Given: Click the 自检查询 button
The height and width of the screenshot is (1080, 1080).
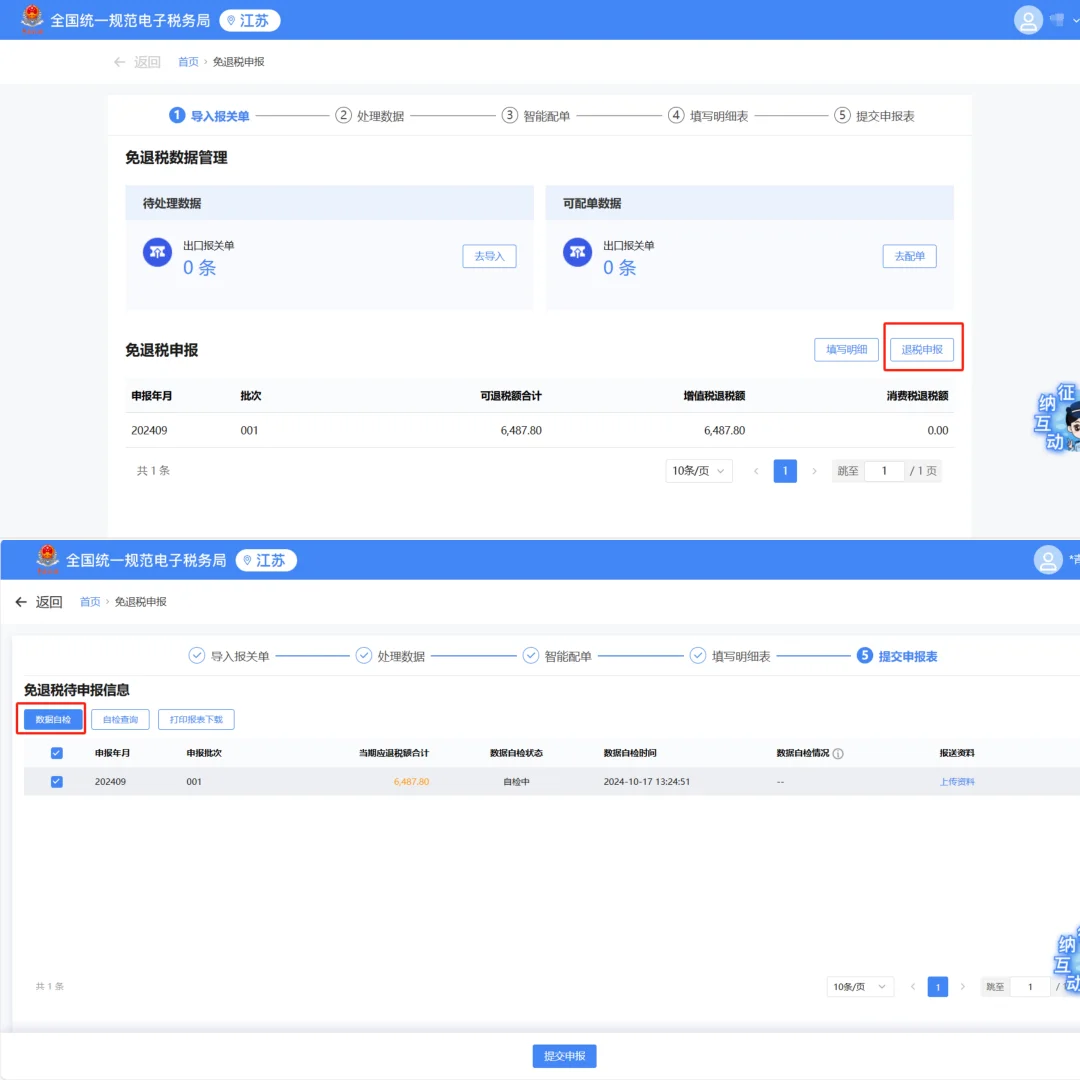Looking at the screenshot, I should click(121, 719).
